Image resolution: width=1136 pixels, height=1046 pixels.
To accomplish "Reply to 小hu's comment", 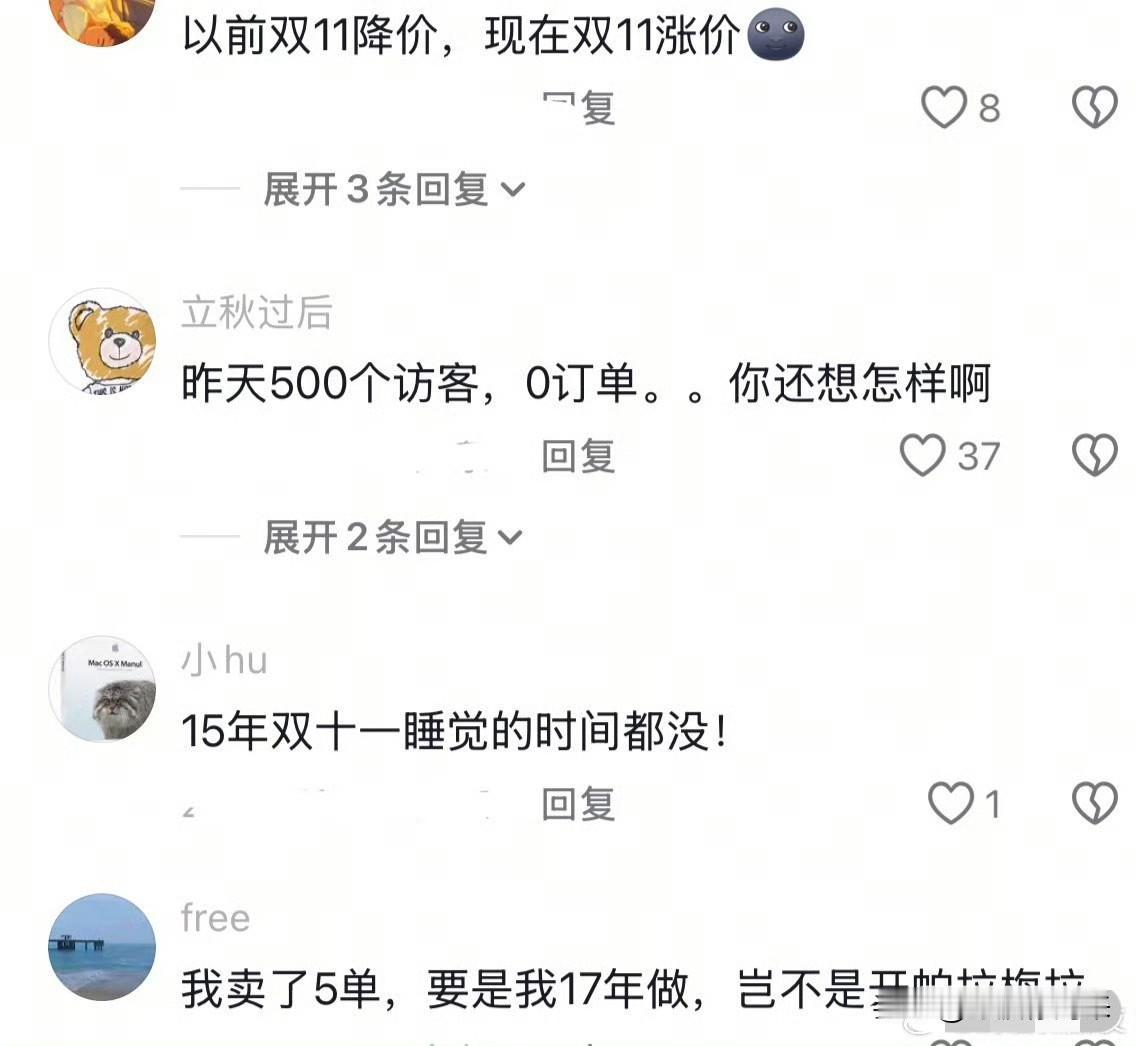I will (579, 803).
